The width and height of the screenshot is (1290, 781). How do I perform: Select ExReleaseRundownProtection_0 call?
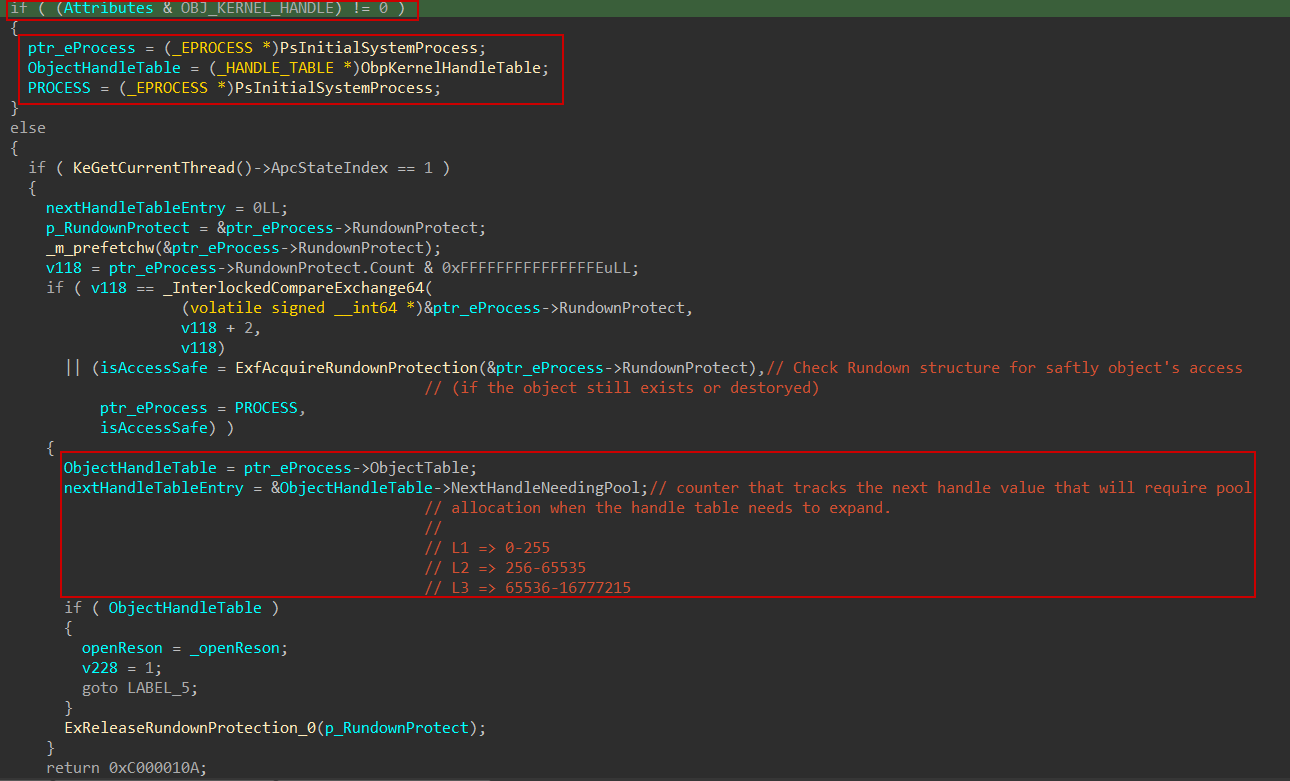[x=189, y=728]
